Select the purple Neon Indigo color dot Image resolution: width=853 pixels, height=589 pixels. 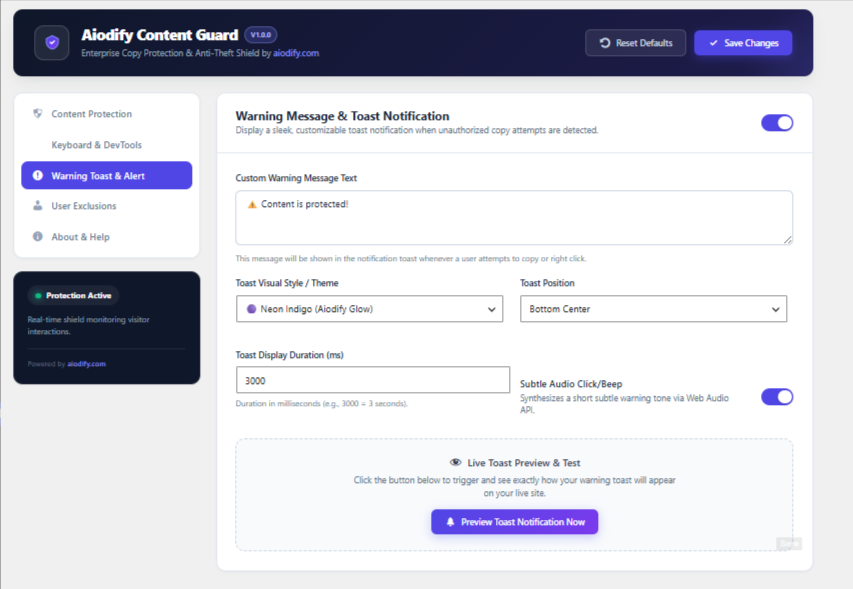click(251, 309)
